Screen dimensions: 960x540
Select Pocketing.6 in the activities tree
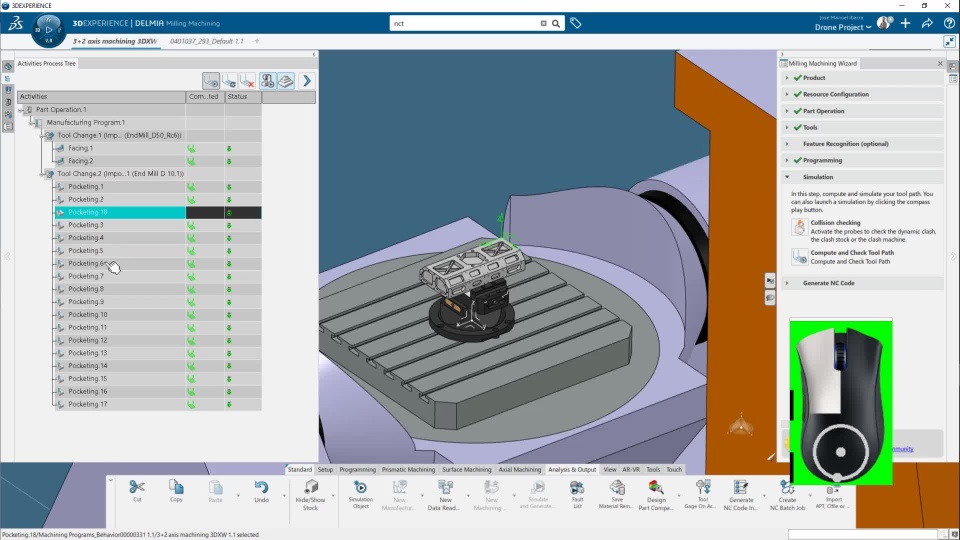(x=86, y=263)
